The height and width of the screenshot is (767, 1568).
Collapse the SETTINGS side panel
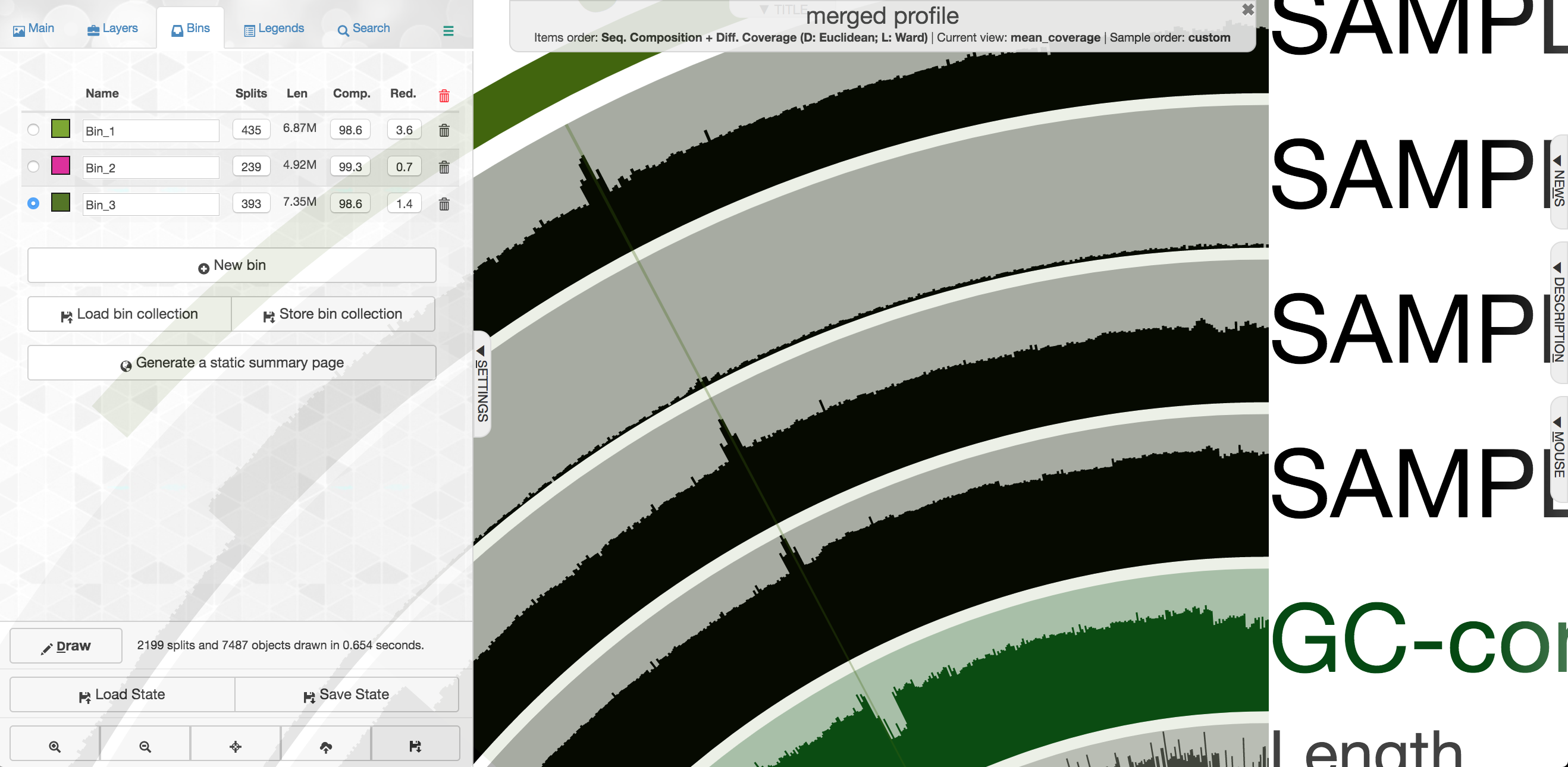[x=481, y=383]
